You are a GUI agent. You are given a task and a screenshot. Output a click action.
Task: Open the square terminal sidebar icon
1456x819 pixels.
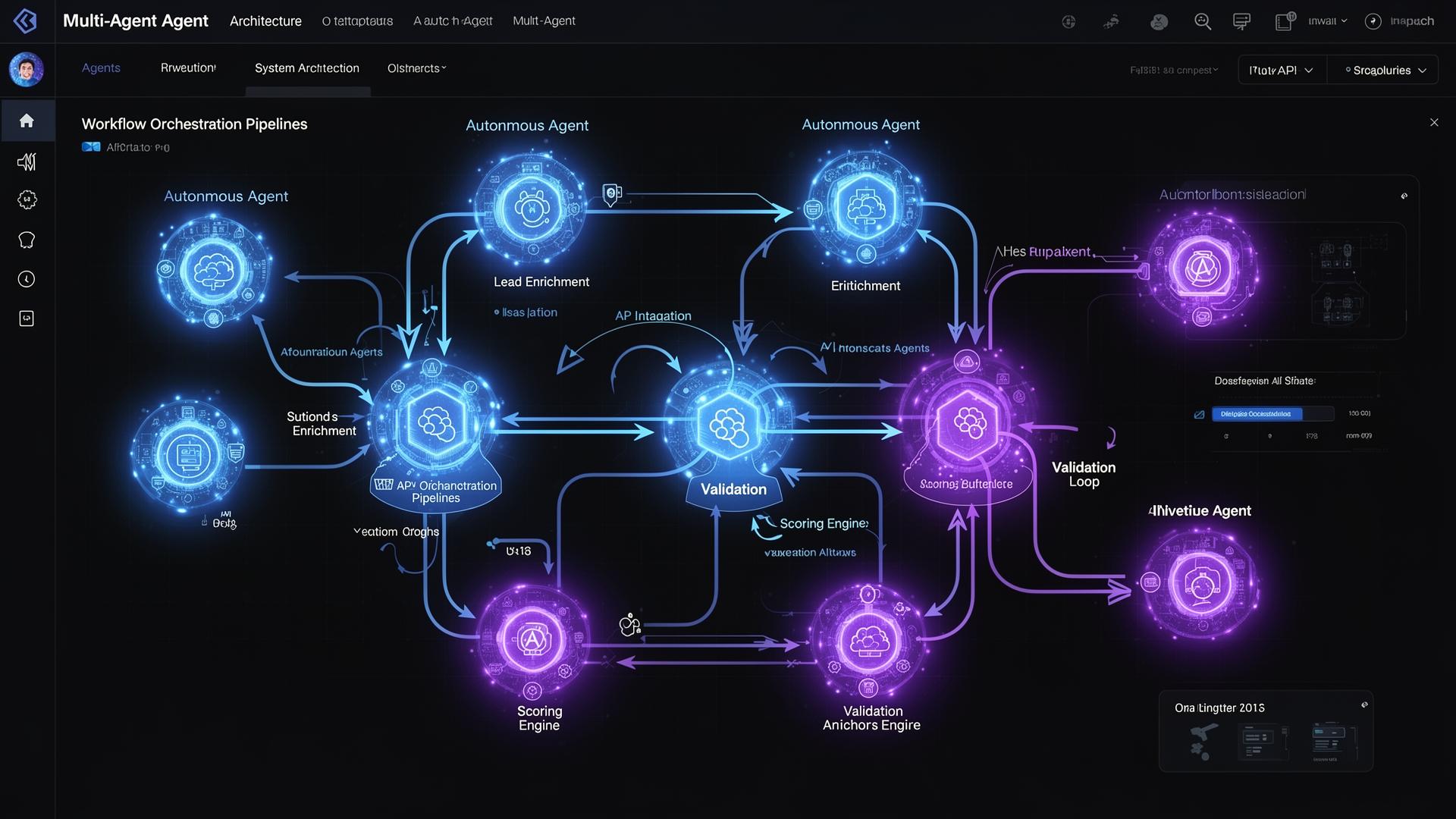click(x=27, y=318)
